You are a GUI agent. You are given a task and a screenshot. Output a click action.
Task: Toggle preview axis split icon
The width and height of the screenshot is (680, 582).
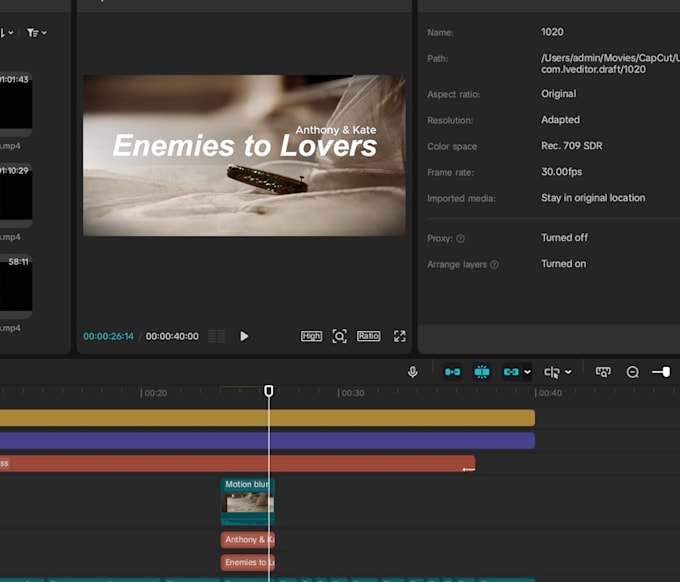coord(552,372)
